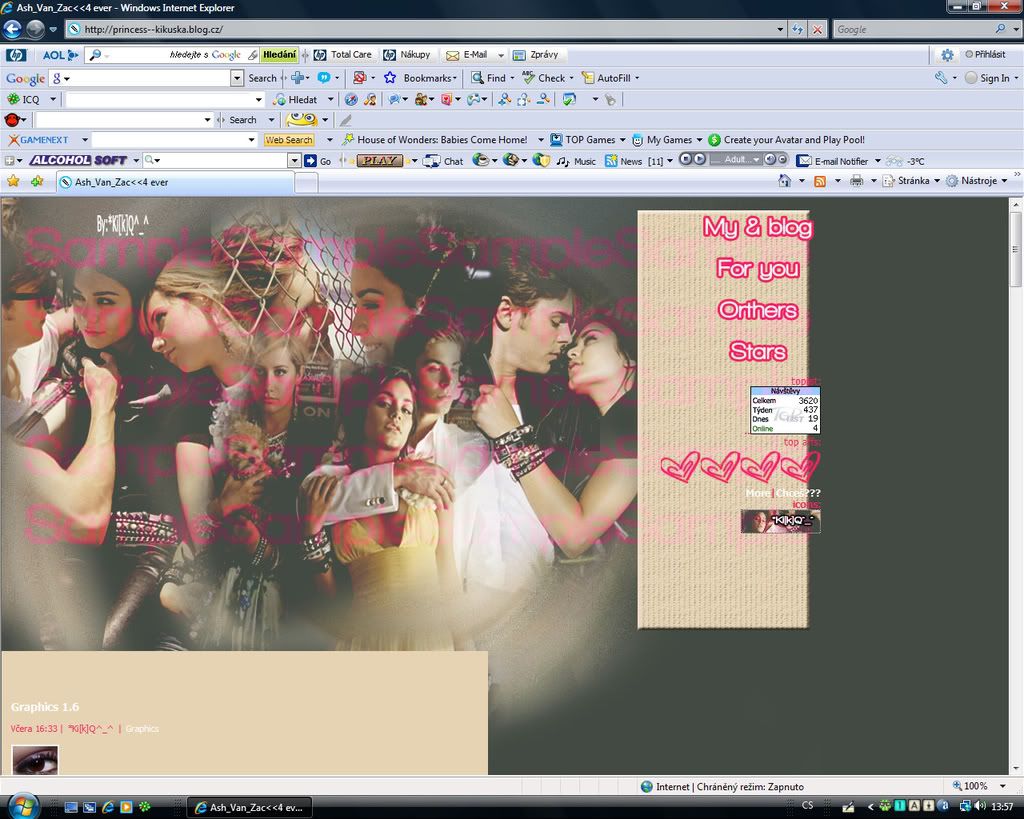The width and height of the screenshot is (1024, 819).
Task: Click the HP logo toolbar icon
Action: (x=16, y=55)
